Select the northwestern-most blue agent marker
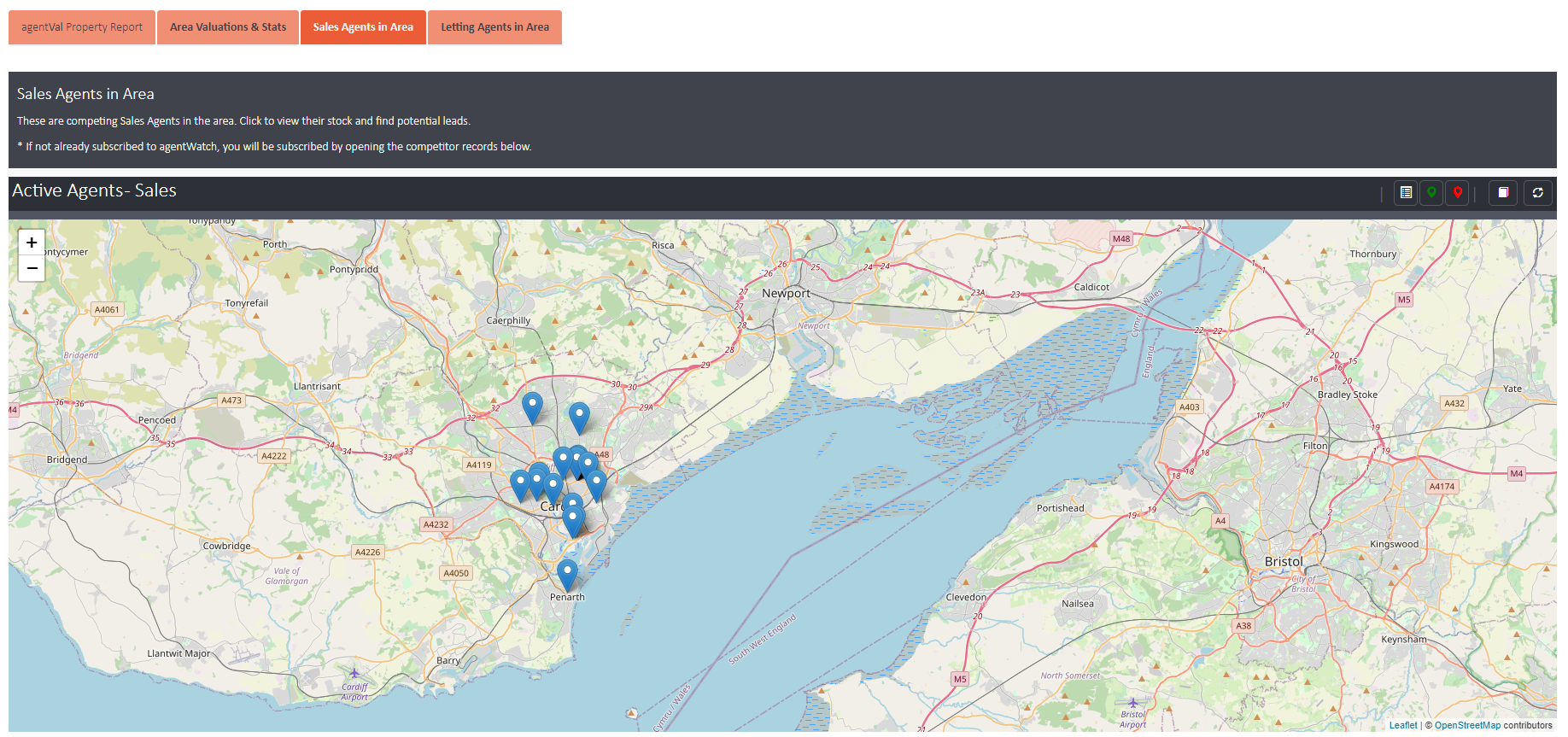1568x737 pixels. [x=532, y=406]
